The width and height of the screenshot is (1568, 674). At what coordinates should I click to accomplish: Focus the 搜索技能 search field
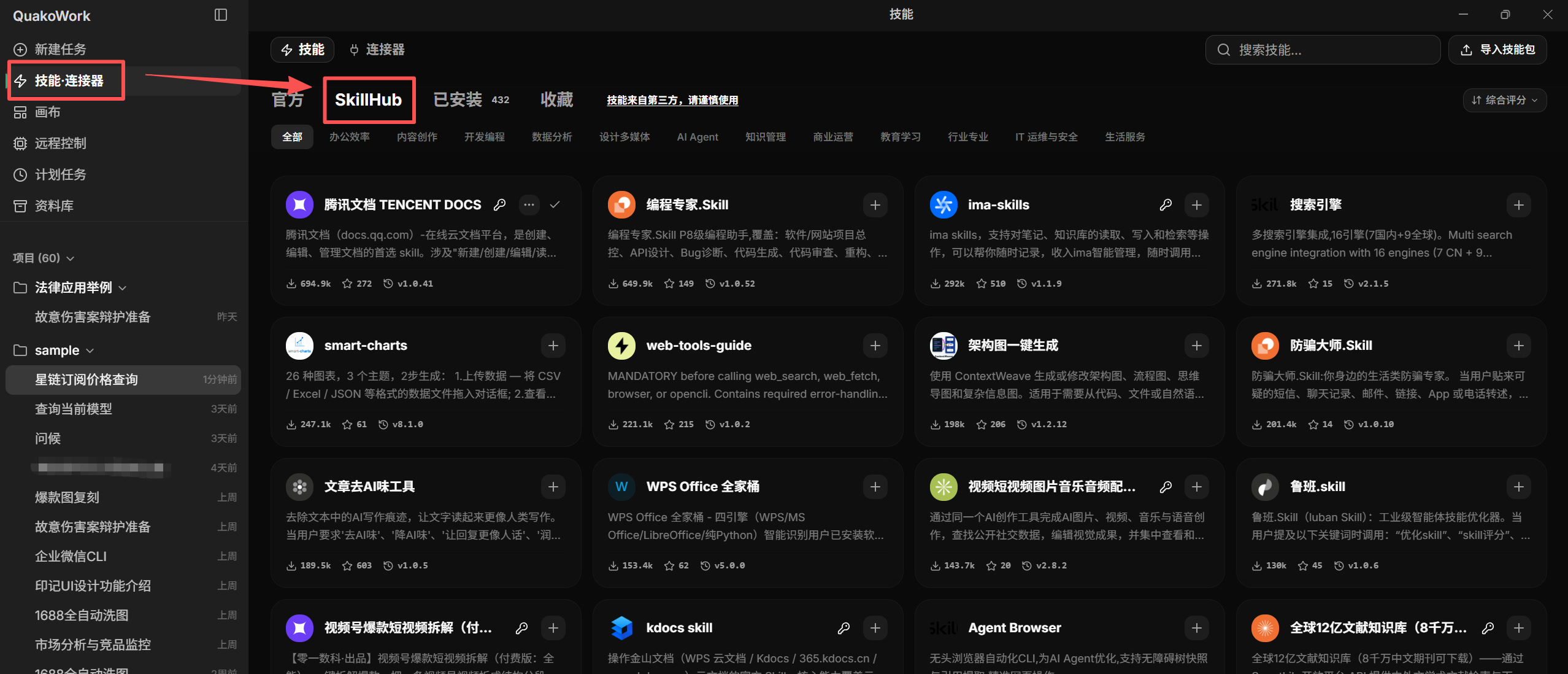[x=1323, y=50]
